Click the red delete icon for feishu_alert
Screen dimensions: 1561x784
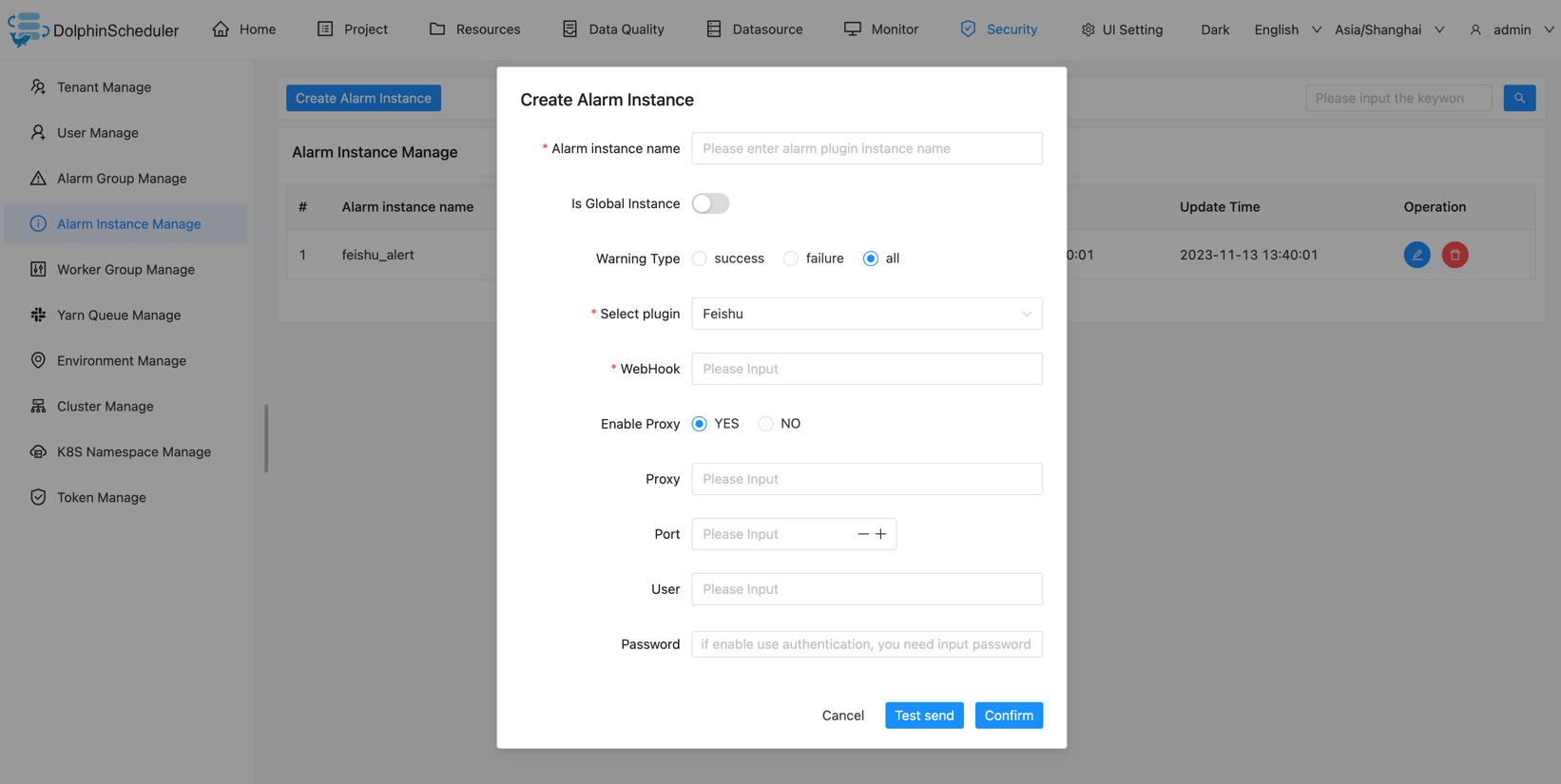click(1455, 255)
